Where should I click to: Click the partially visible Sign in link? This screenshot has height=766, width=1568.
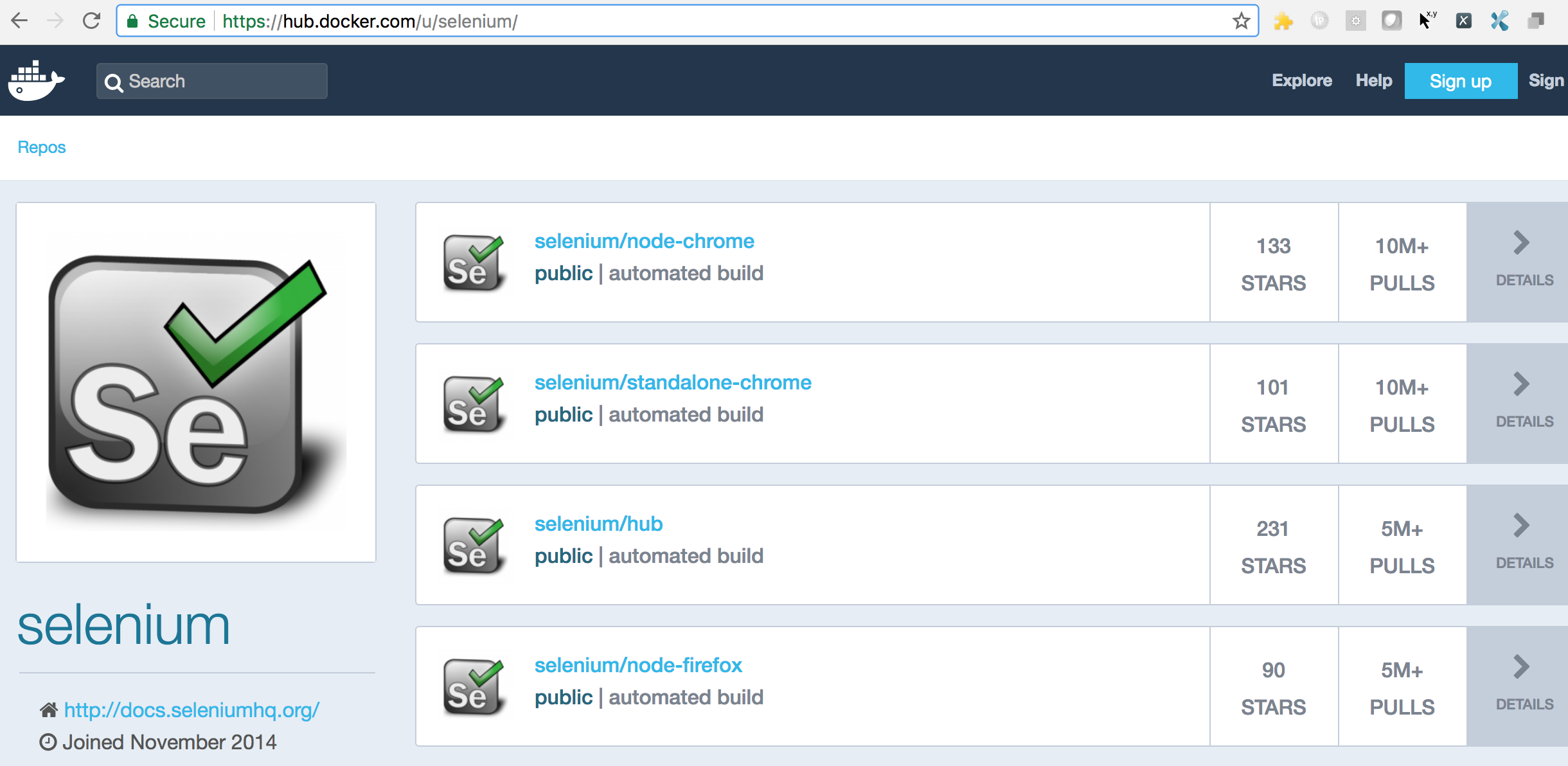pos(1547,80)
